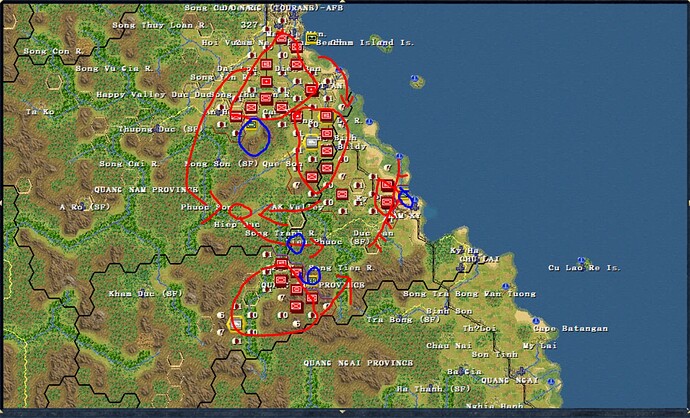
Task: Click the A Ro (SF) label
Action: point(85,207)
